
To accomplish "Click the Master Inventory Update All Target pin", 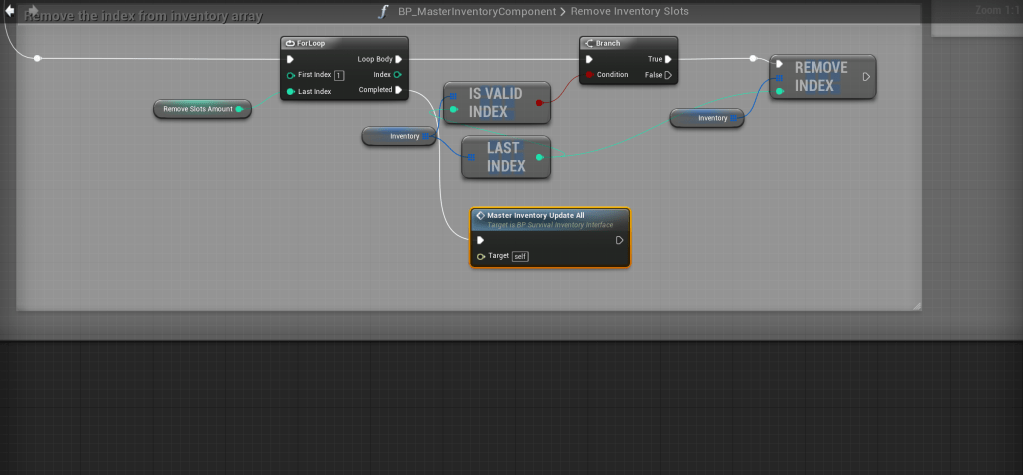I will pyautogui.click(x=481, y=256).
